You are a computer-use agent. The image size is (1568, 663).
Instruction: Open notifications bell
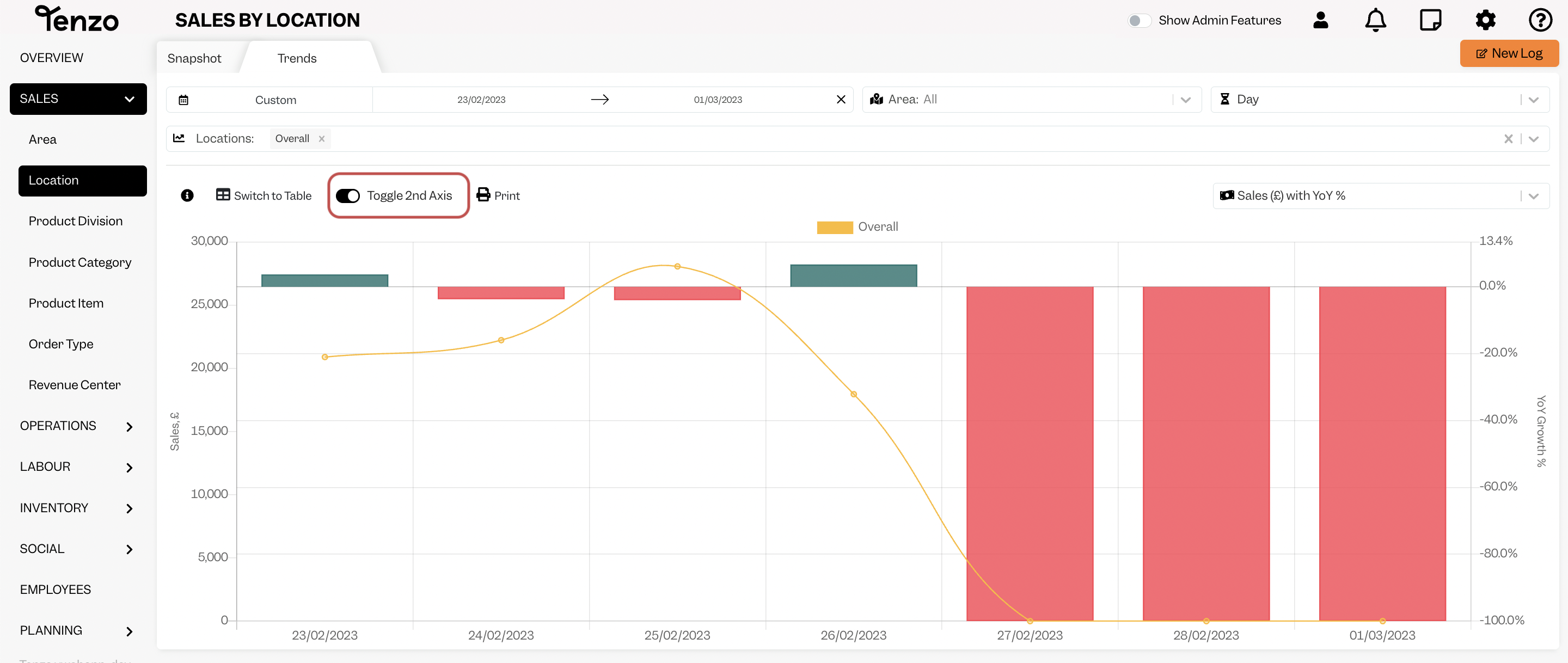click(1375, 20)
